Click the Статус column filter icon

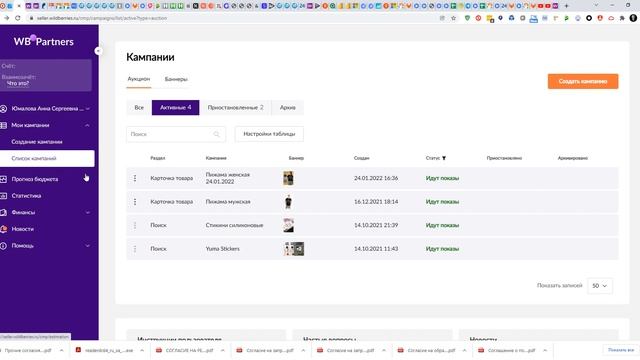click(x=444, y=158)
